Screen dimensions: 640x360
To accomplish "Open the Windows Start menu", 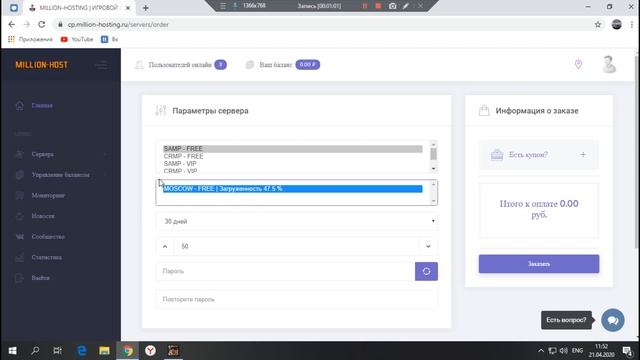I will 12,351.
